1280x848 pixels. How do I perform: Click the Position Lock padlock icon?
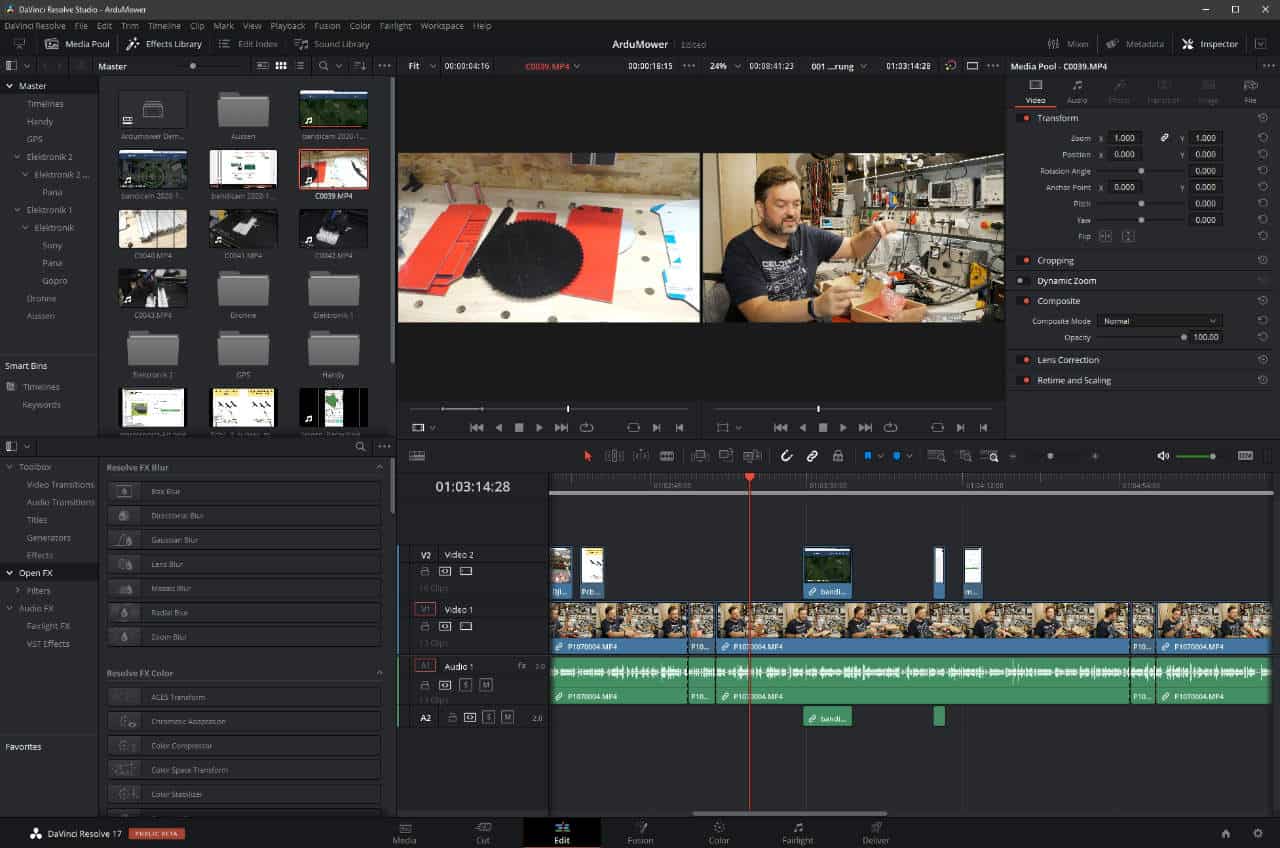tap(838, 456)
